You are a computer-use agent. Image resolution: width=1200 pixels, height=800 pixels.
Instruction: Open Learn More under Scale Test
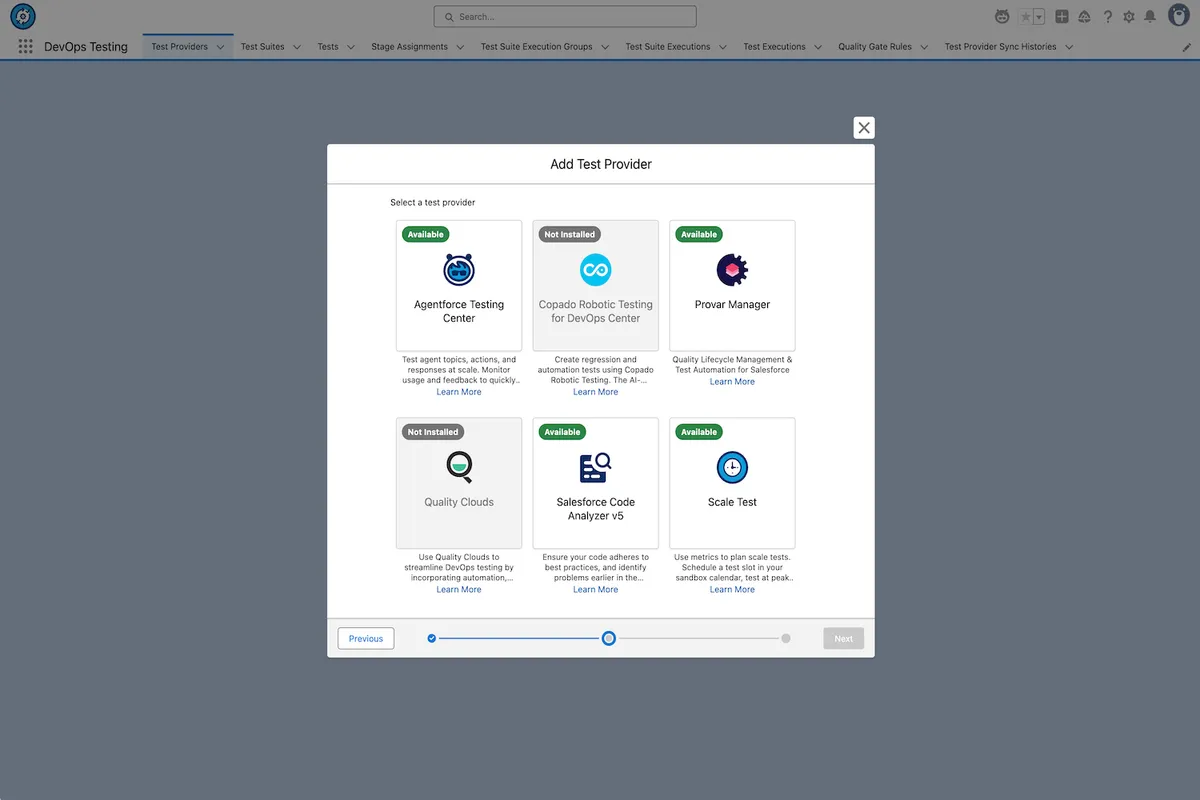coord(732,590)
